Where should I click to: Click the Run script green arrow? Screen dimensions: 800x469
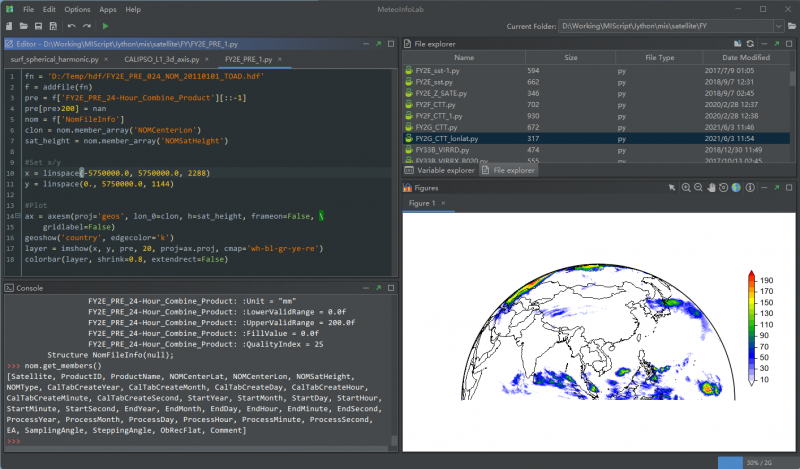pyautogui.click(x=106, y=25)
